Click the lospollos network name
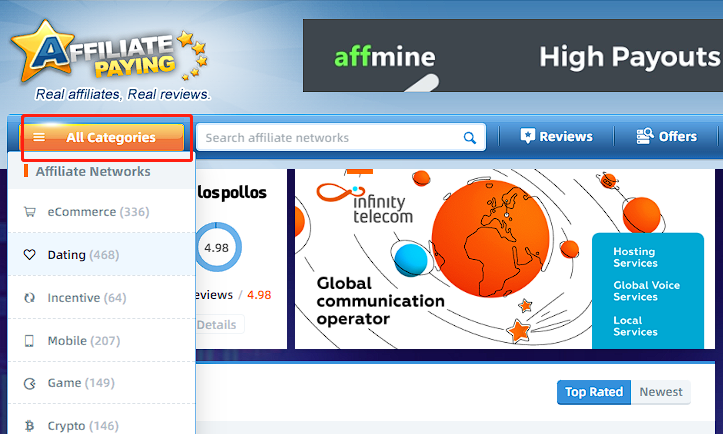This screenshot has height=434, width=723. (x=232, y=192)
